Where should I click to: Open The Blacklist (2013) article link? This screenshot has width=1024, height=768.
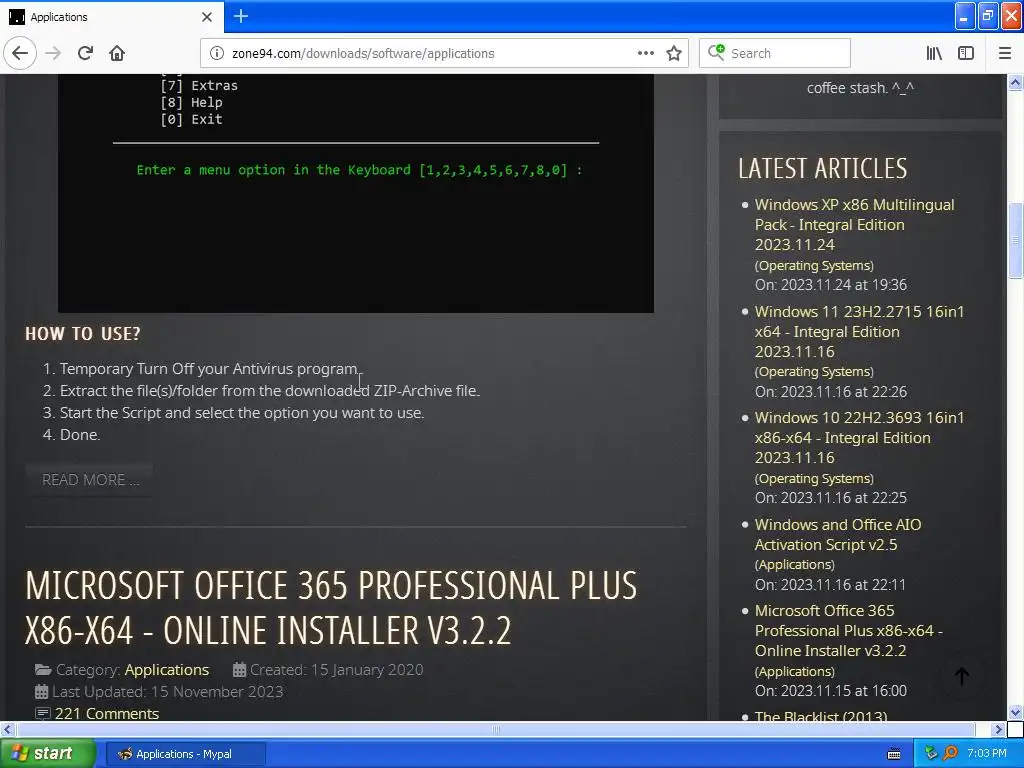coord(821,716)
